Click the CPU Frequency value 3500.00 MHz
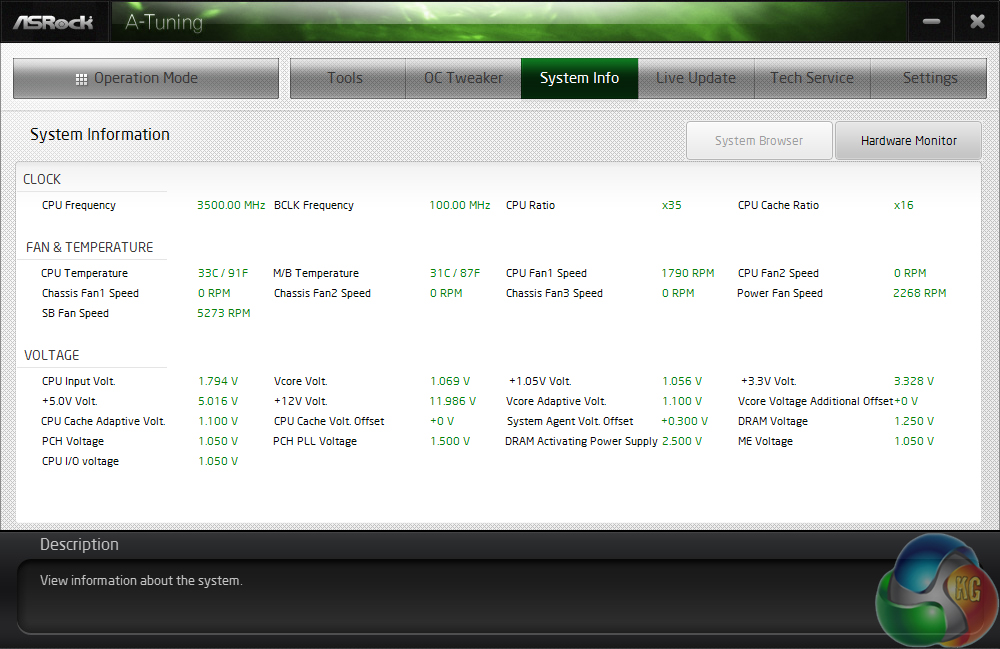The width and height of the screenshot is (1000, 649). click(231, 205)
